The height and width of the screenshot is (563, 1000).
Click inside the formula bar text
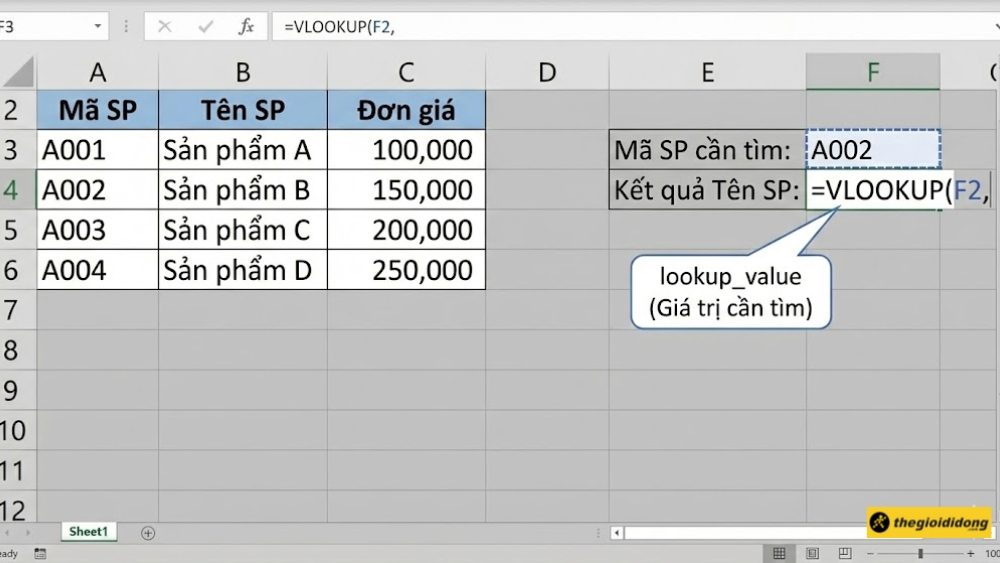point(340,27)
